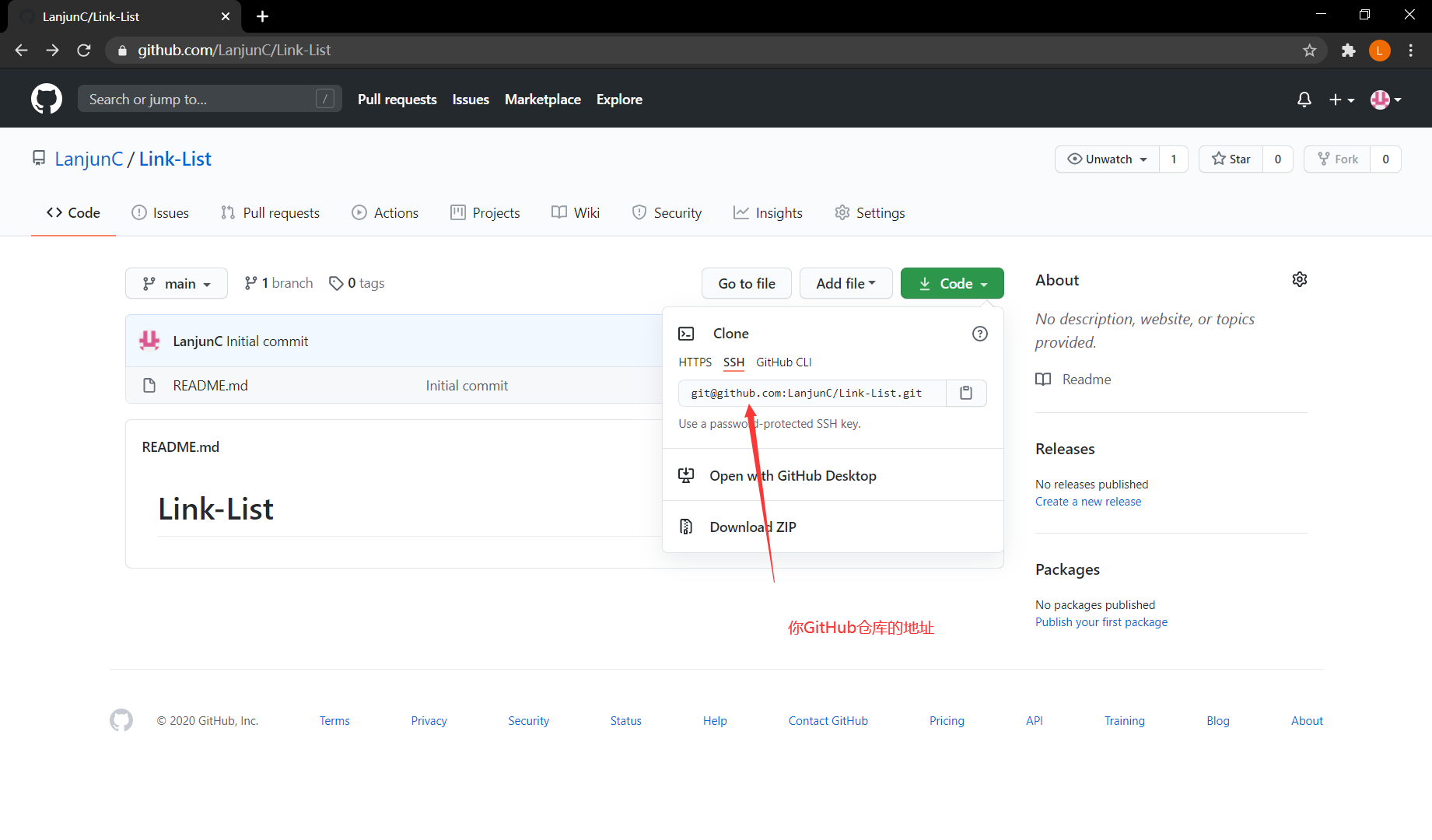The height and width of the screenshot is (840, 1432).
Task: Click the footer GitHub logo
Action: (x=121, y=720)
